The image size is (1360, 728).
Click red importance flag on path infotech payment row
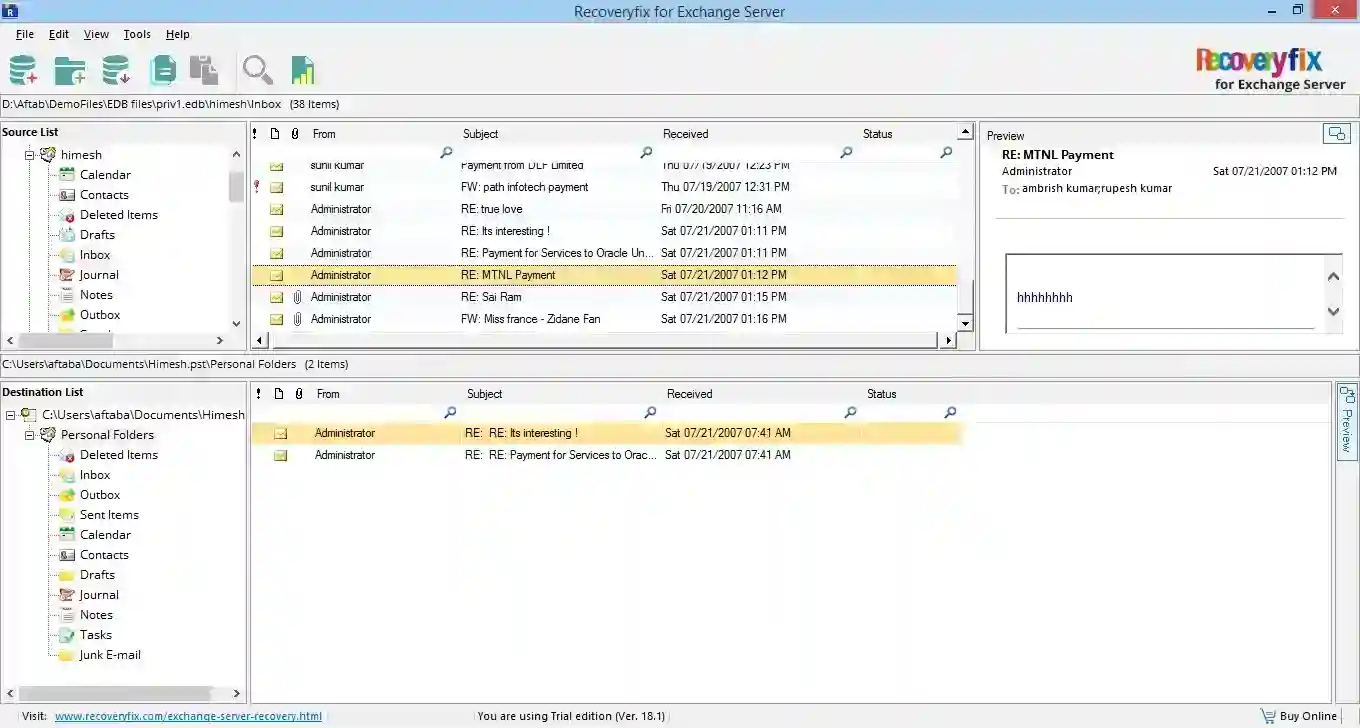click(x=256, y=187)
